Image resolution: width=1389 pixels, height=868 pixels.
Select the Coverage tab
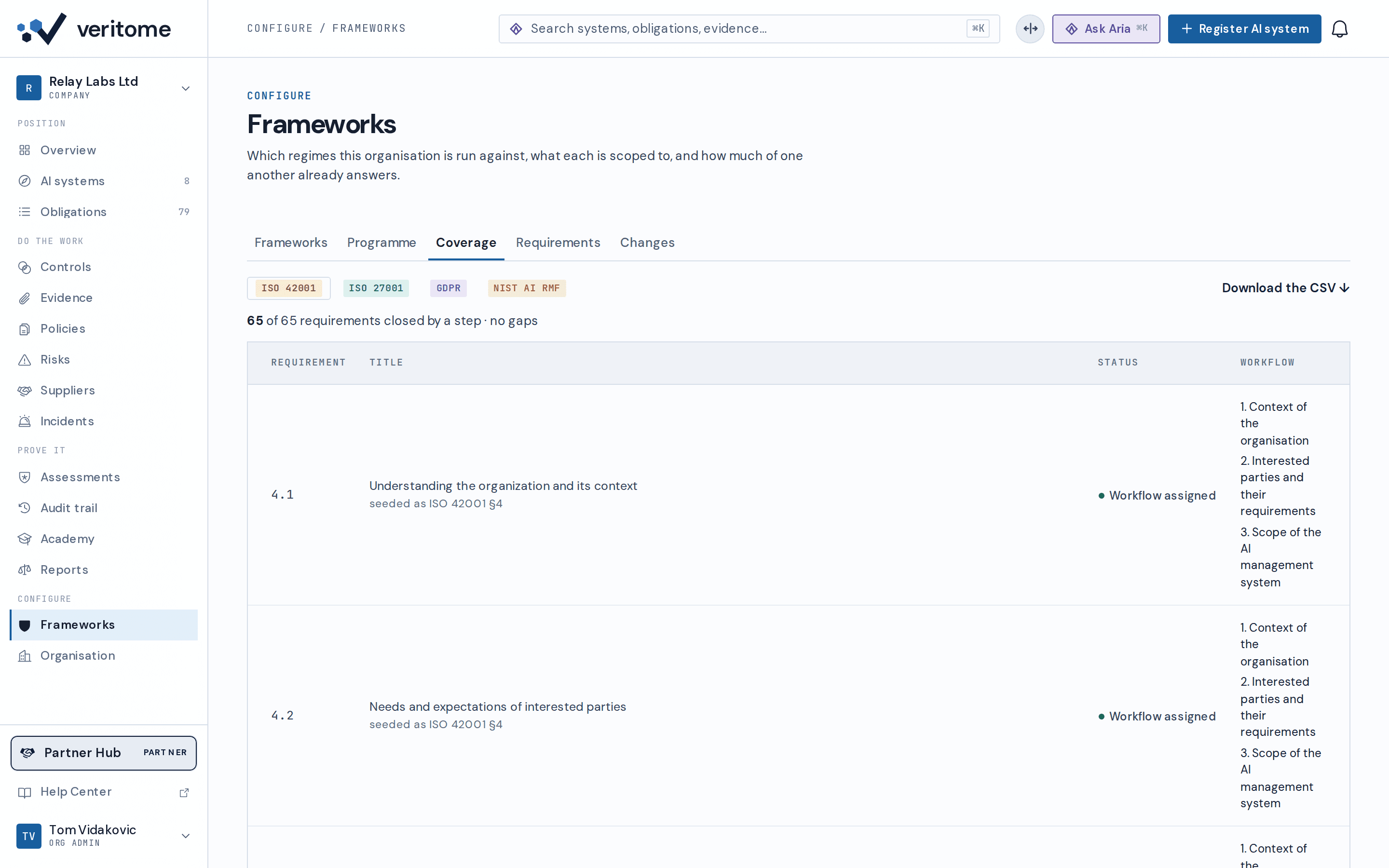[x=466, y=243]
